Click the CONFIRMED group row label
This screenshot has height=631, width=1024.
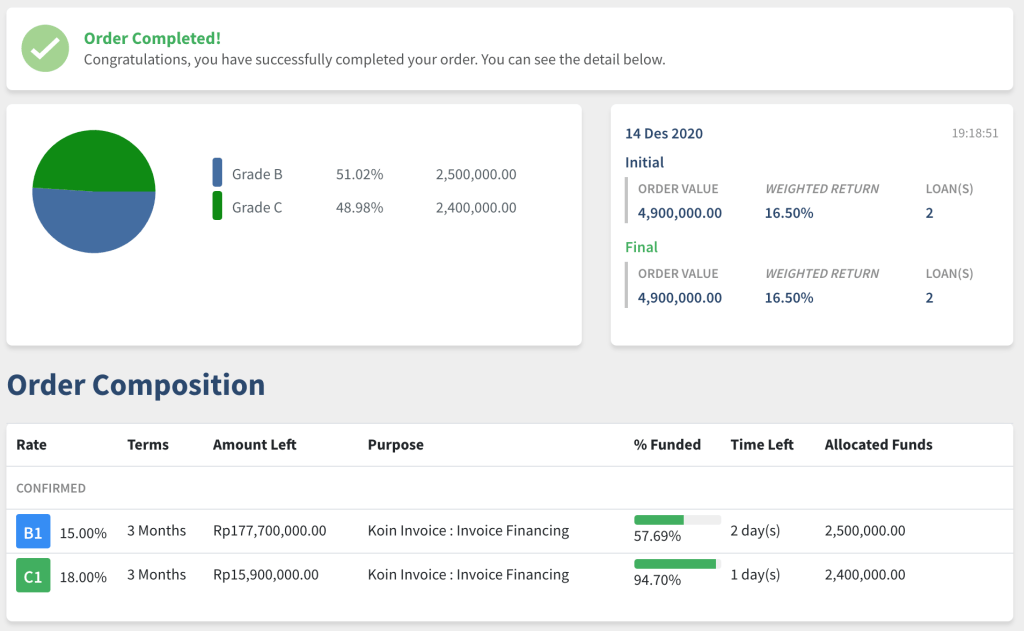click(x=51, y=489)
